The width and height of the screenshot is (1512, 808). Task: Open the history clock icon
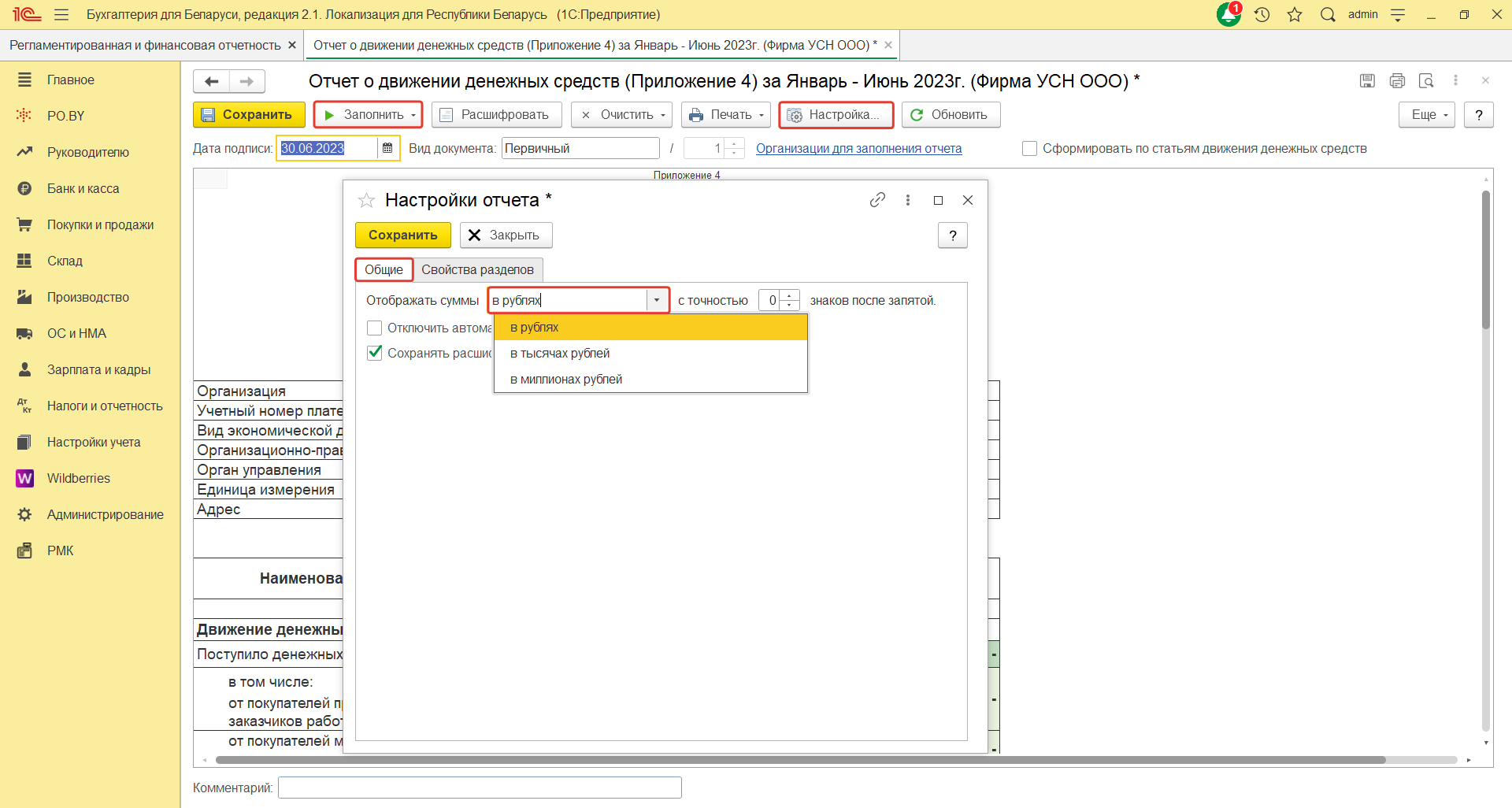click(1262, 14)
